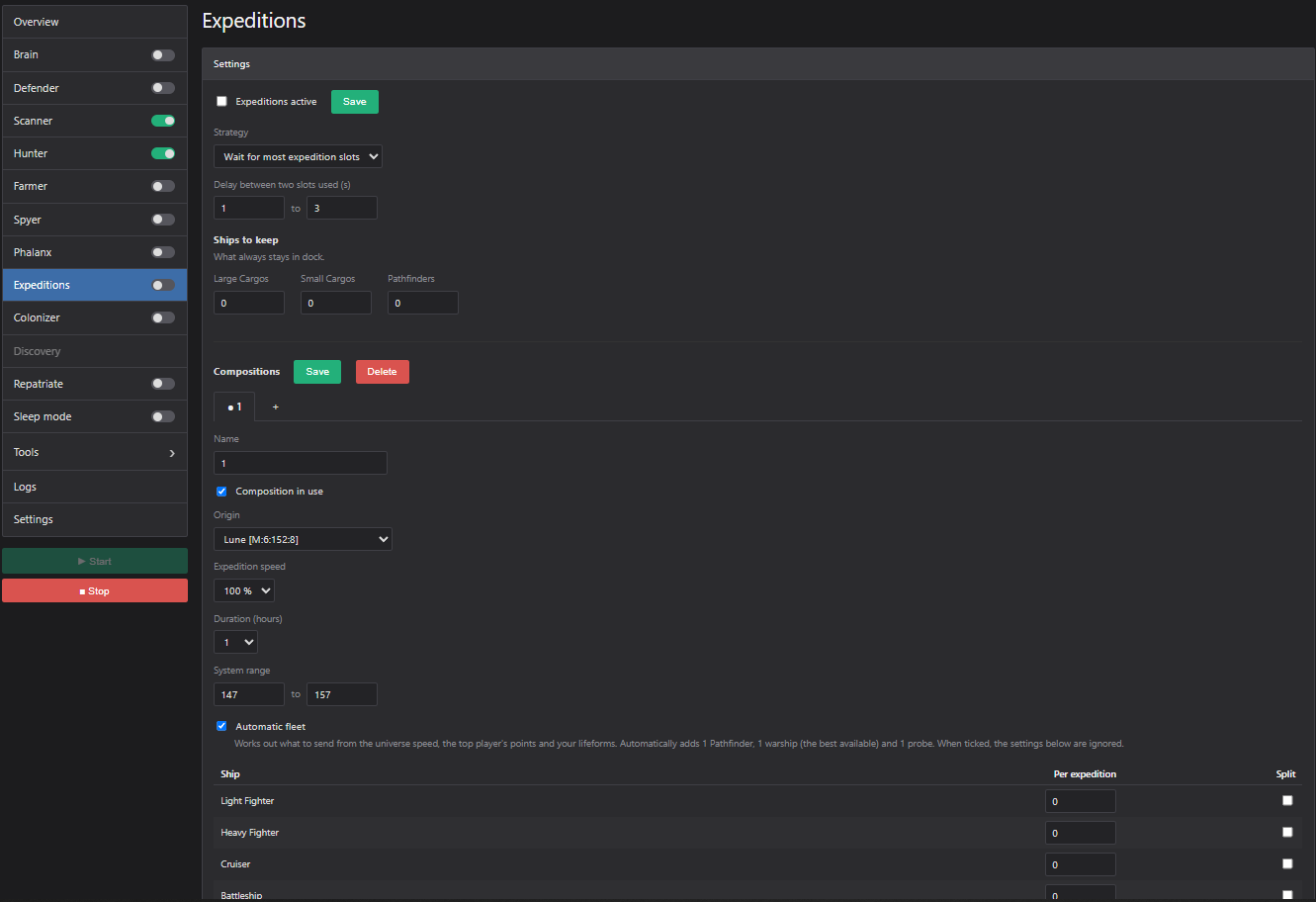Viewport: 1316px width, 902px height.
Task: Focus the Pathfinders to keep field
Action: pyautogui.click(x=423, y=303)
